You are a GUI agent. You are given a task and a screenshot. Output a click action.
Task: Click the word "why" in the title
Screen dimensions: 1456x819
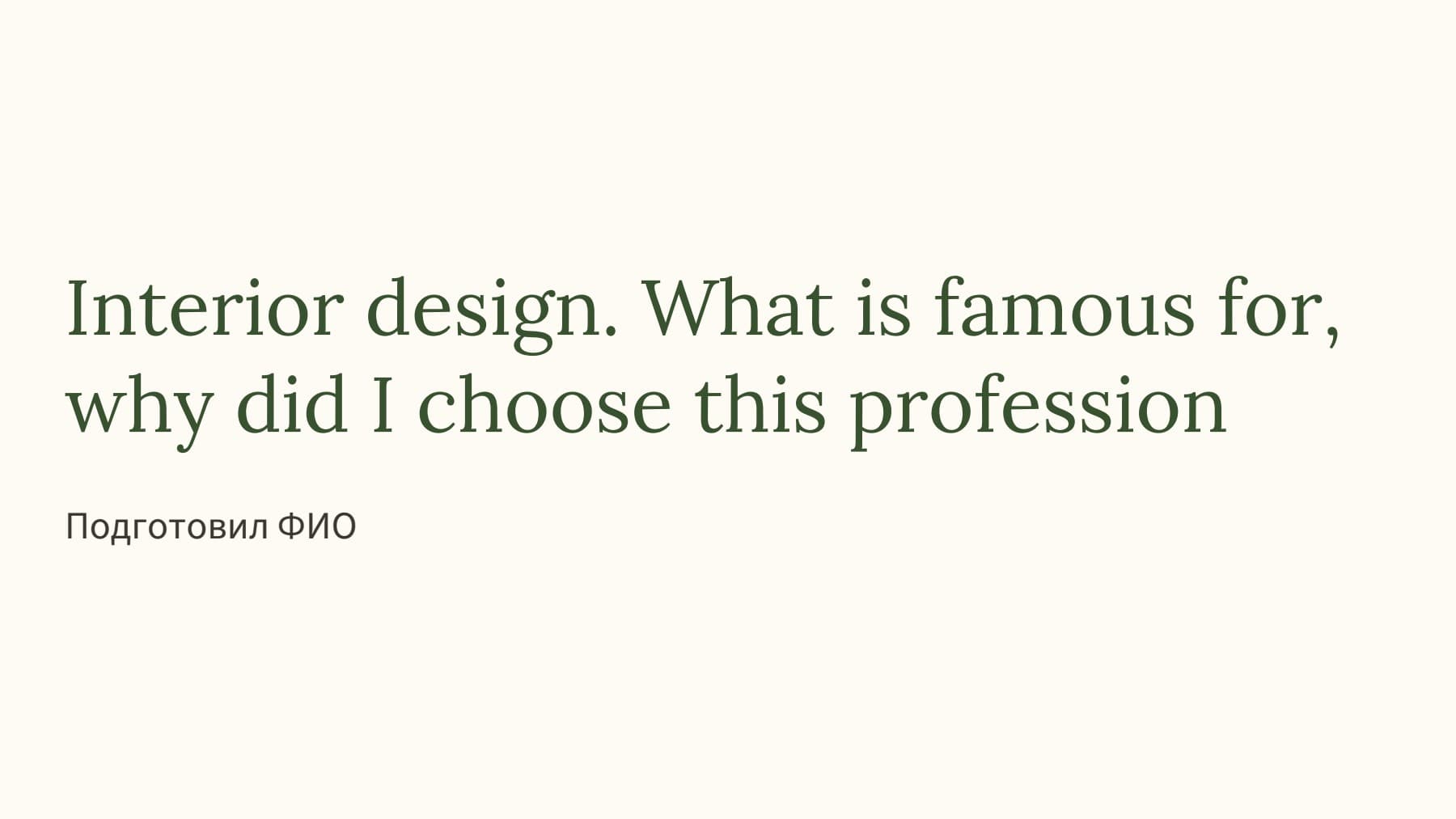coord(139,407)
